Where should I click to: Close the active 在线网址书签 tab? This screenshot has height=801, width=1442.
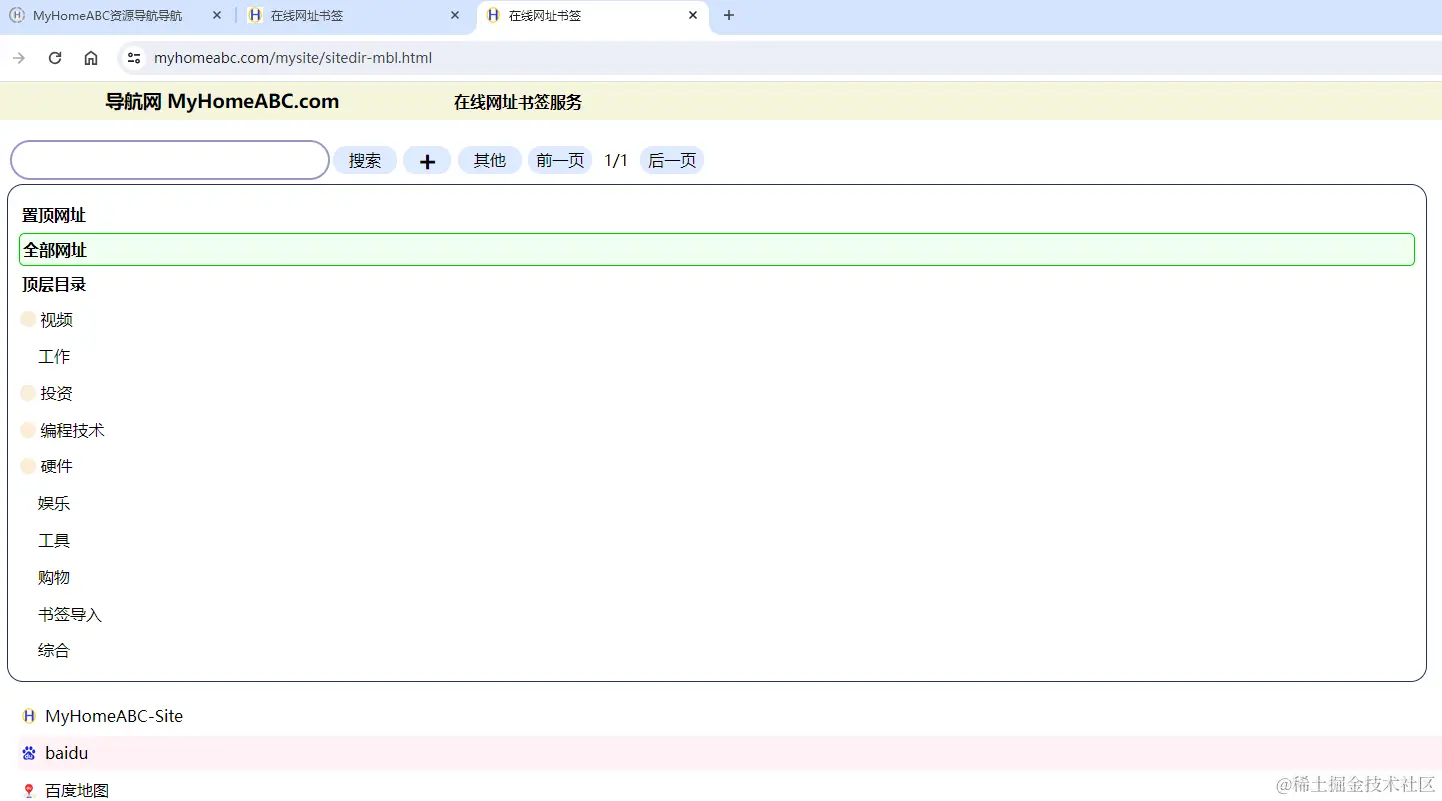point(693,15)
